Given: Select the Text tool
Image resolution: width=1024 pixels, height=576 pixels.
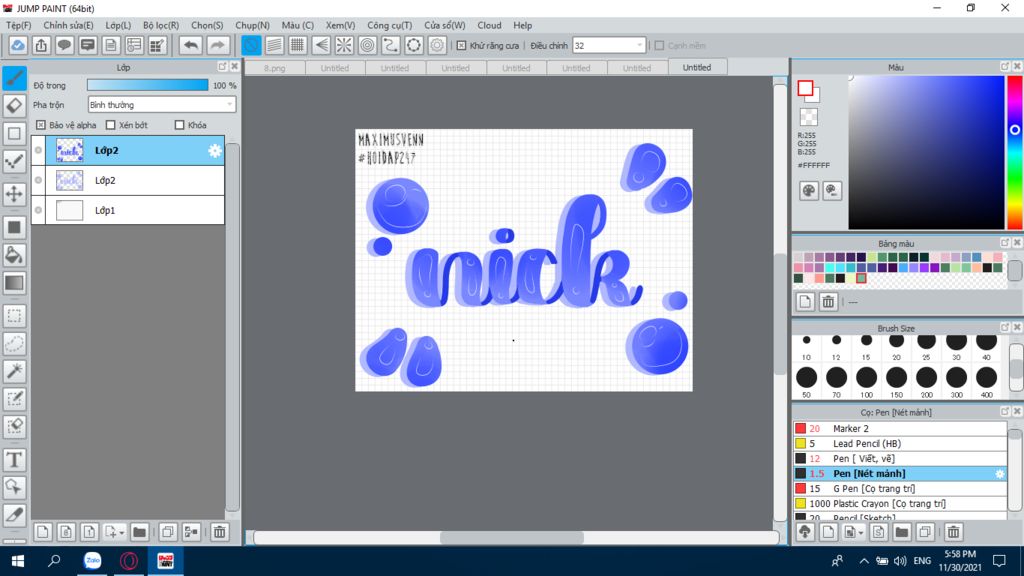Looking at the screenshot, I should 14,460.
